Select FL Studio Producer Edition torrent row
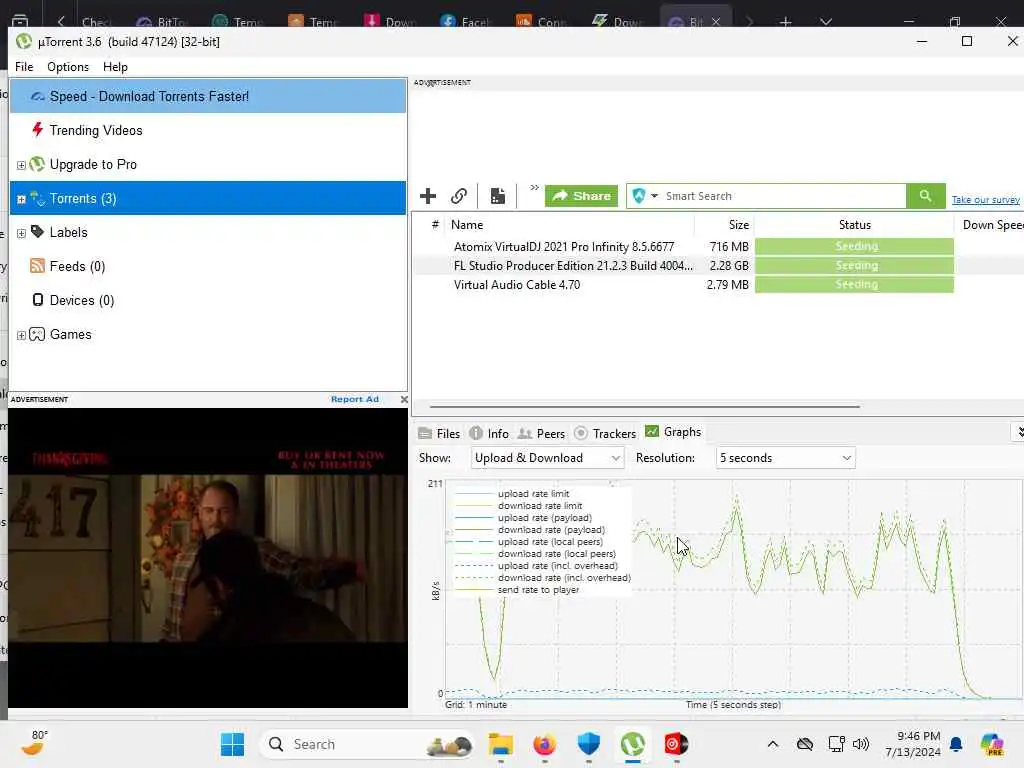Viewport: 1024px width, 768px height. (x=717, y=265)
